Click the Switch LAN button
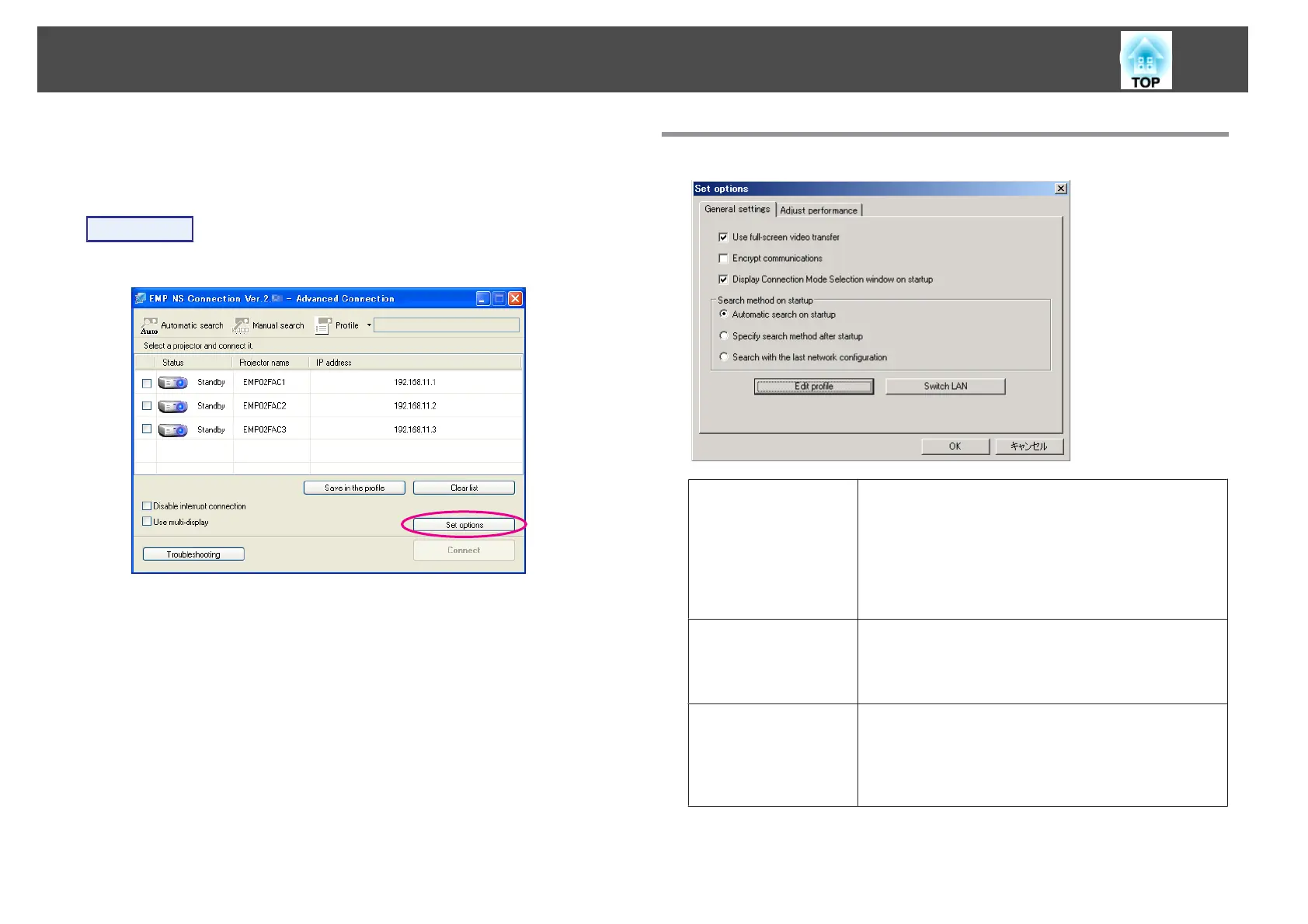1308x924 pixels. click(x=945, y=386)
